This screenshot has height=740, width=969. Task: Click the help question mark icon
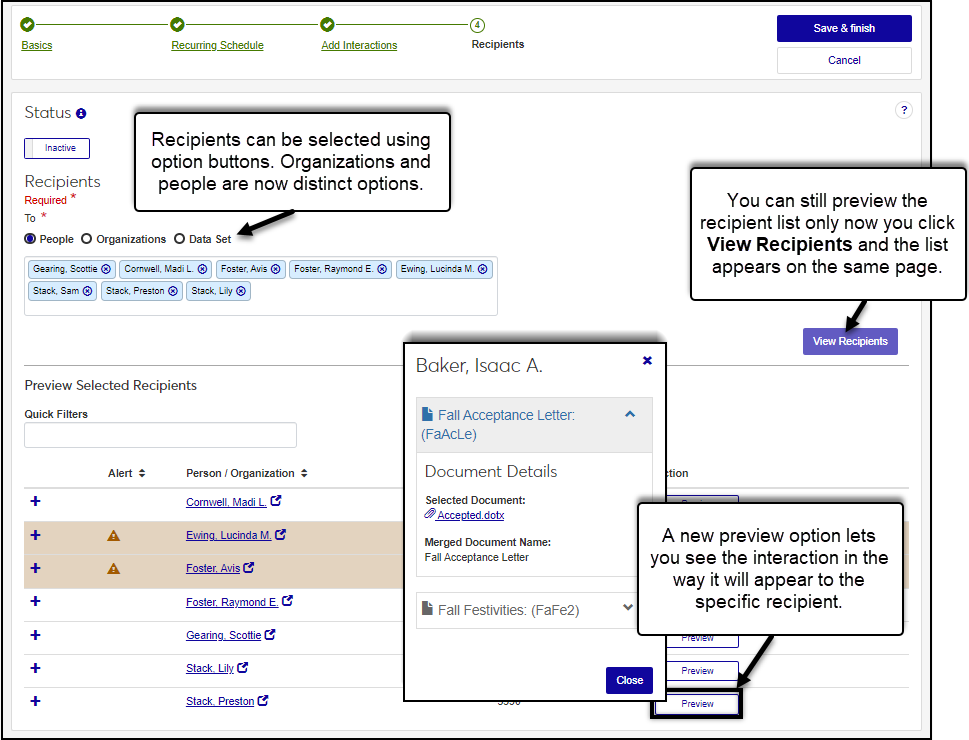903,111
